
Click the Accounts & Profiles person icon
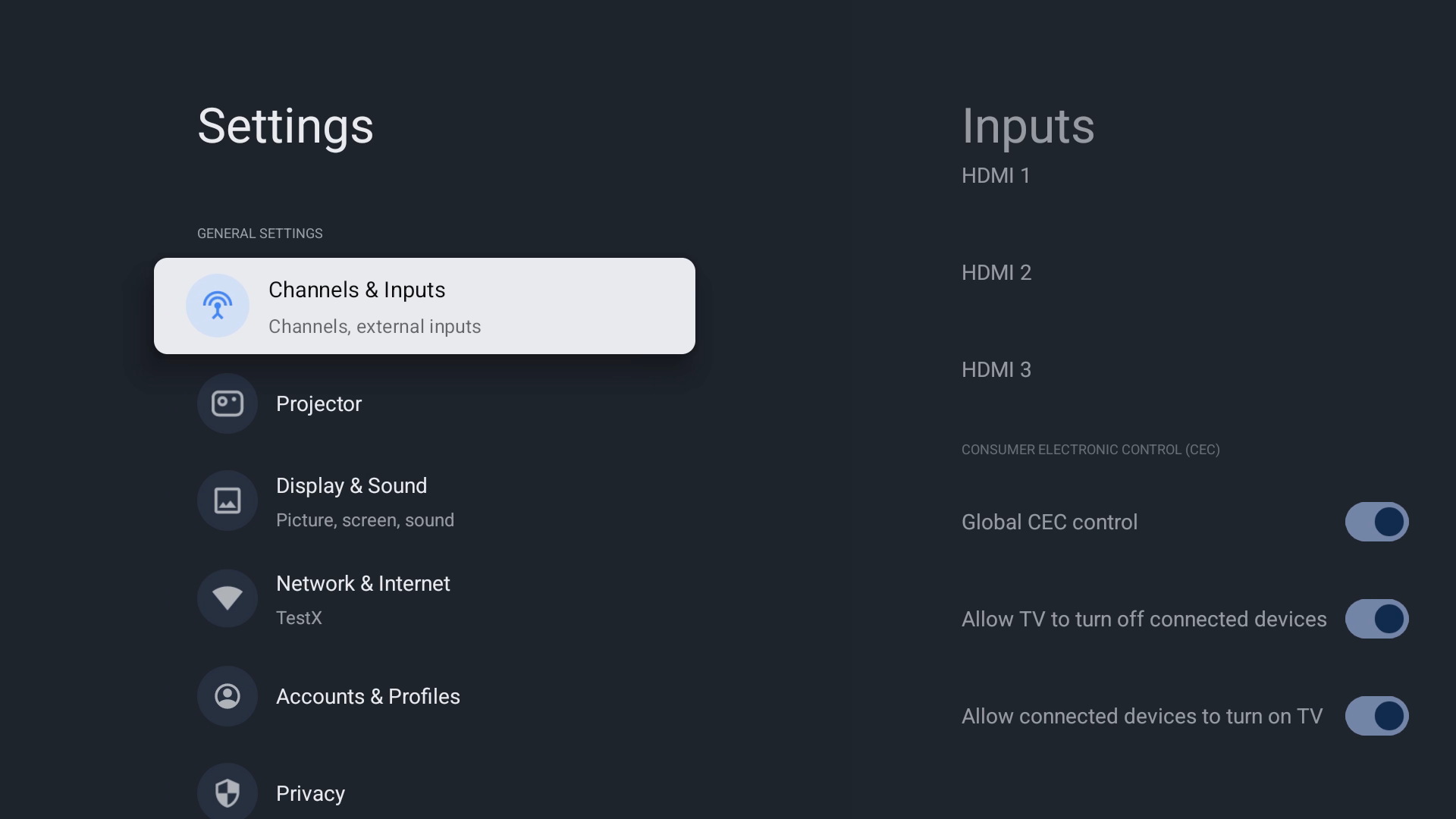227,696
